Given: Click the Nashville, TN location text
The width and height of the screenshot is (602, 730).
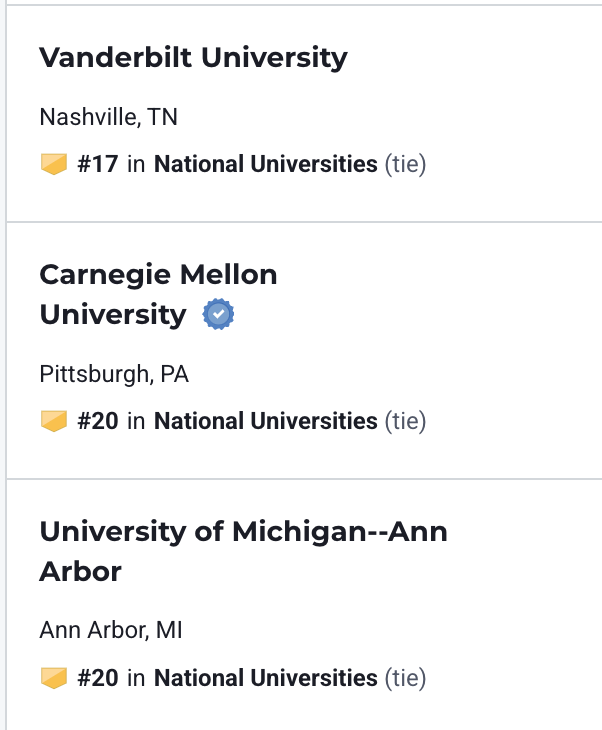Looking at the screenshot, I should tap(108, 117).
